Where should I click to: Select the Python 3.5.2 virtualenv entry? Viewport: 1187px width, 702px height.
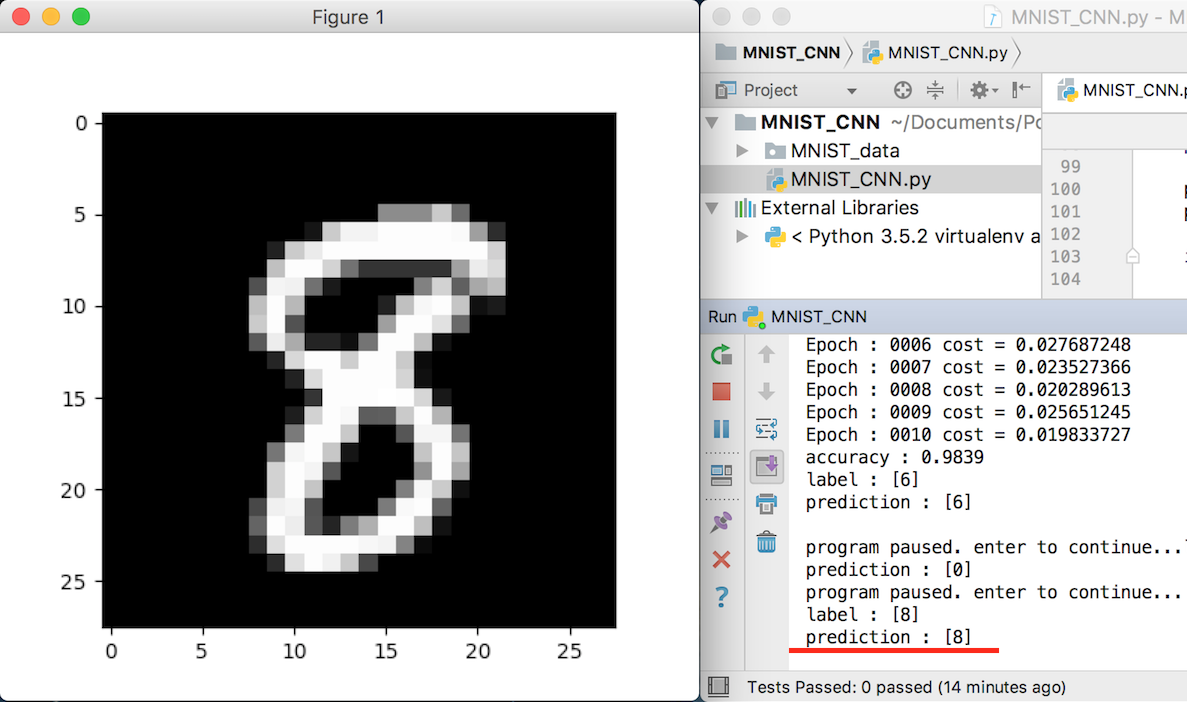click(902, 236)
